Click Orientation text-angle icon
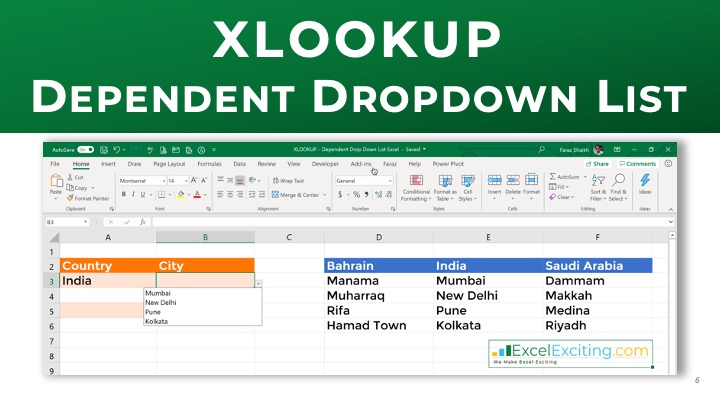 (253, 180)
